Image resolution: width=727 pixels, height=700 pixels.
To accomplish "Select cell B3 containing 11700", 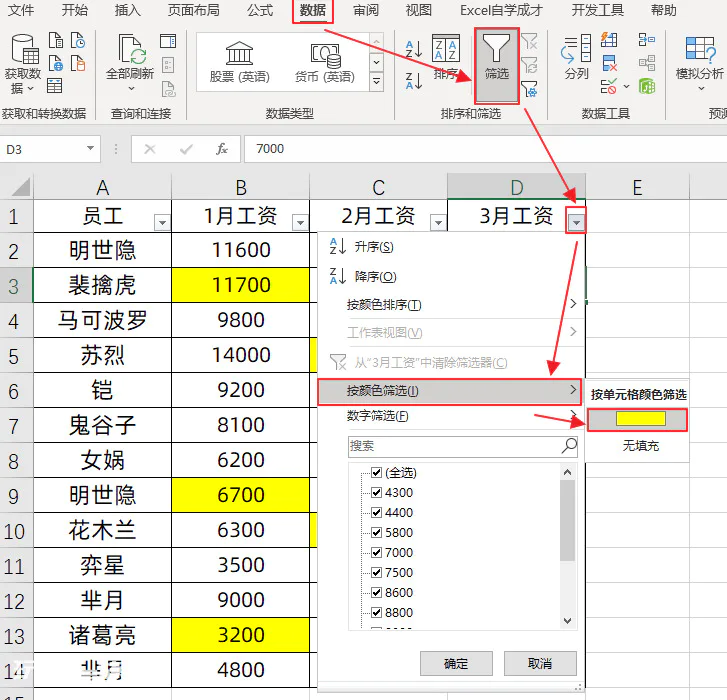I will (x=241, y=285).
